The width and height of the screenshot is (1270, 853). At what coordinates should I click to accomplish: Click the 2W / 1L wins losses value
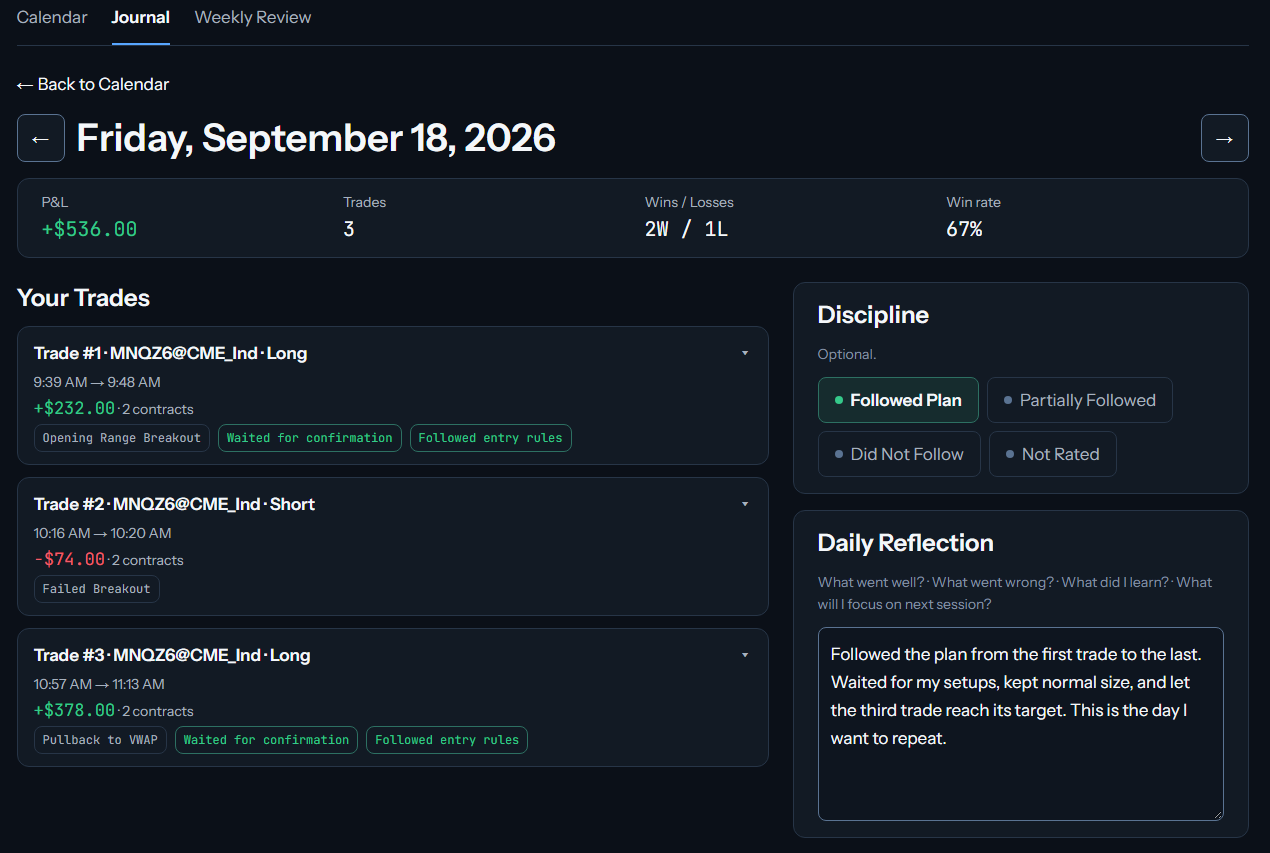(687, 229)
